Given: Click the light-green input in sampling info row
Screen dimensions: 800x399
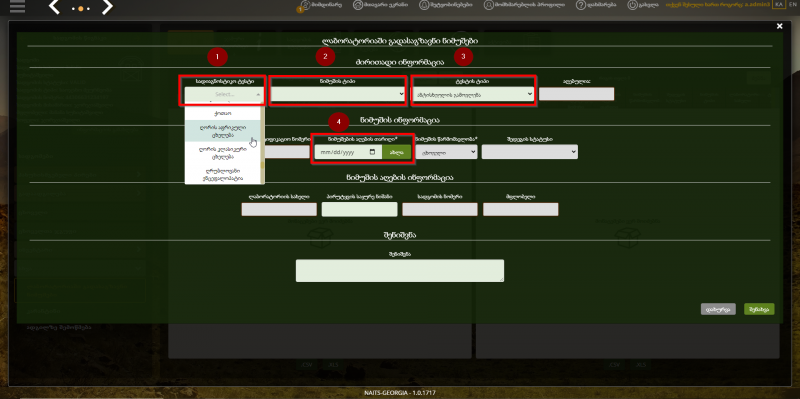Looking at the screenshot, I should click(359, 210).
